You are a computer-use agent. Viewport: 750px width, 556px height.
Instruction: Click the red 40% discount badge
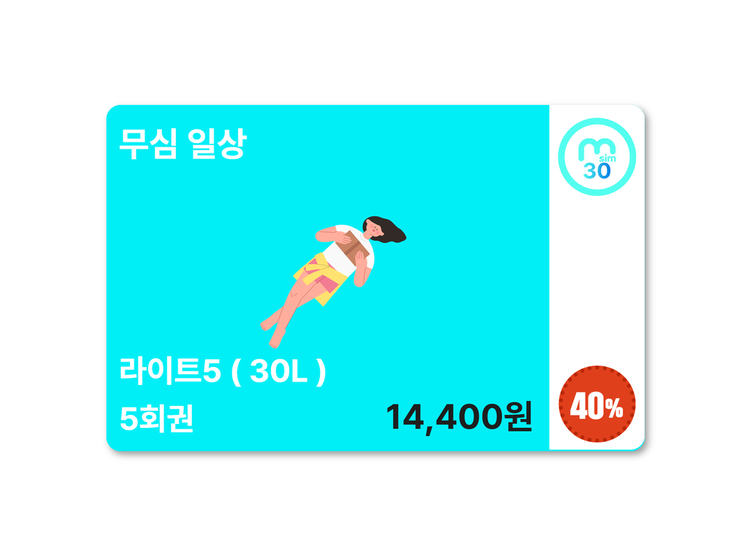597,404
